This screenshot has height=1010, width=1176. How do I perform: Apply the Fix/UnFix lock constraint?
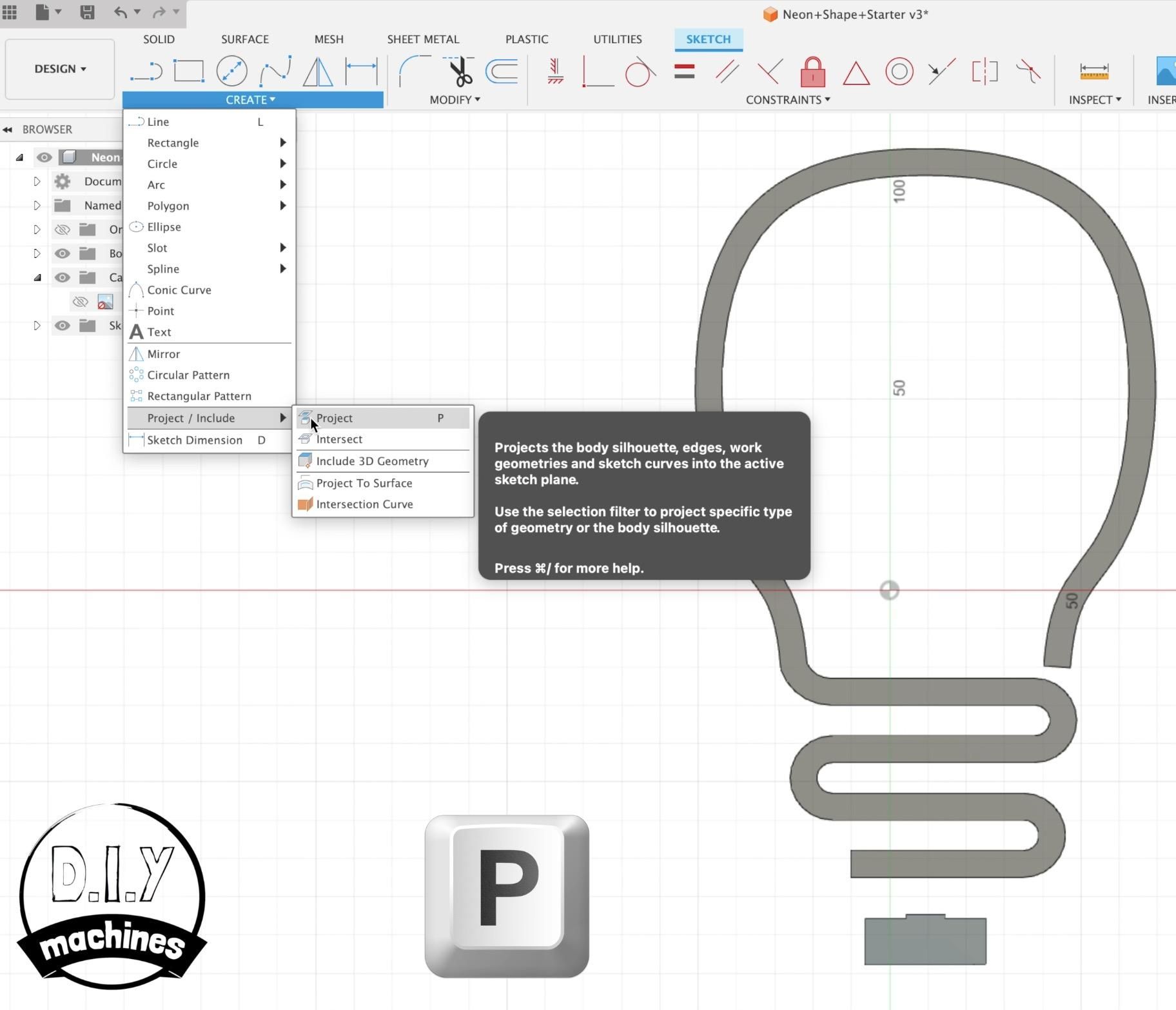[x=812, y=72]
